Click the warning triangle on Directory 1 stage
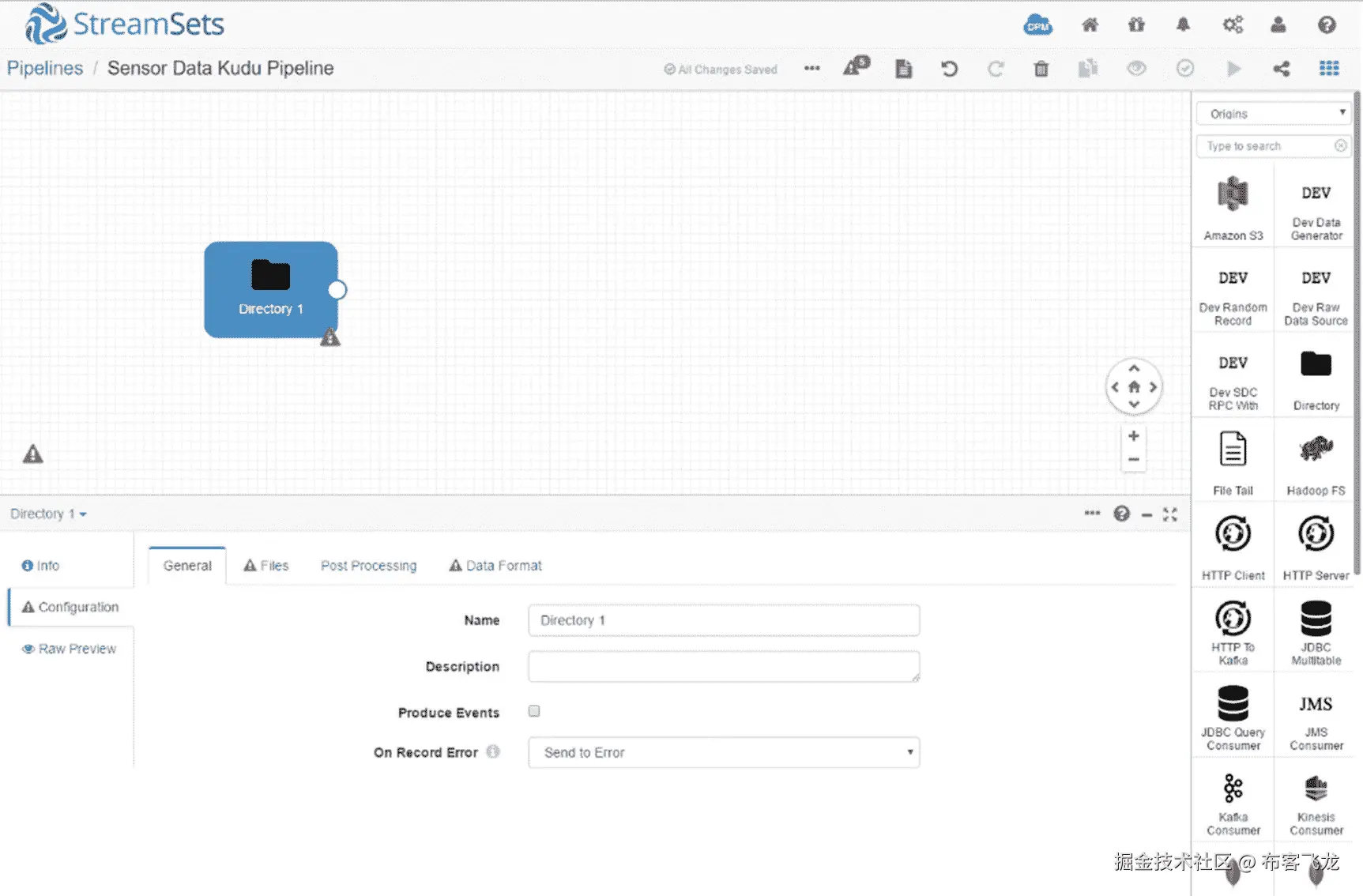 click(330, 337)
